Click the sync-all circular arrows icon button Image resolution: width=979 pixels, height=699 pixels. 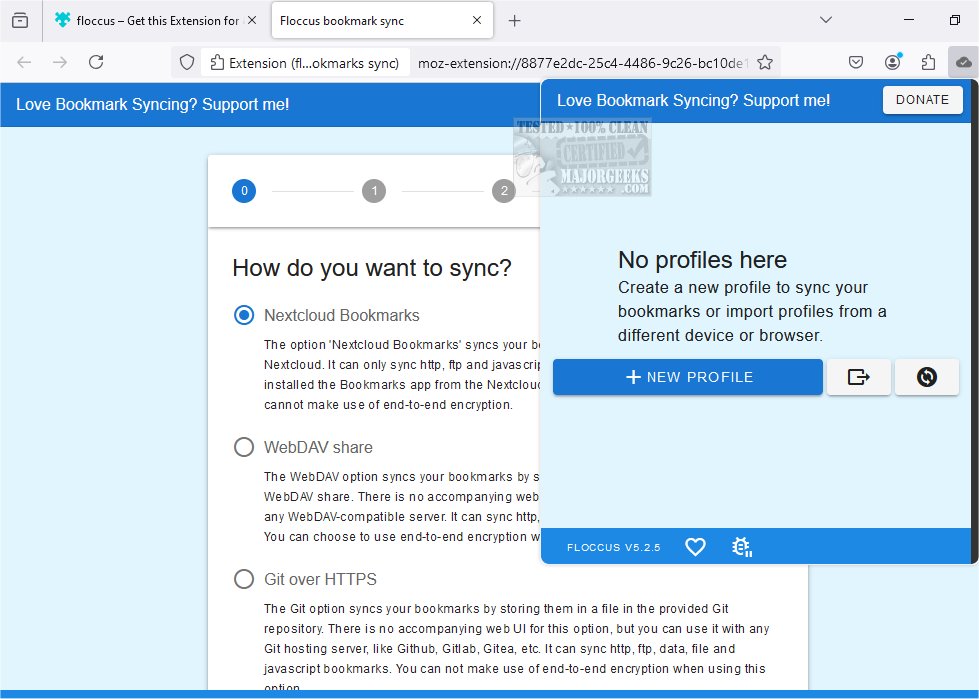click(926, 377)
